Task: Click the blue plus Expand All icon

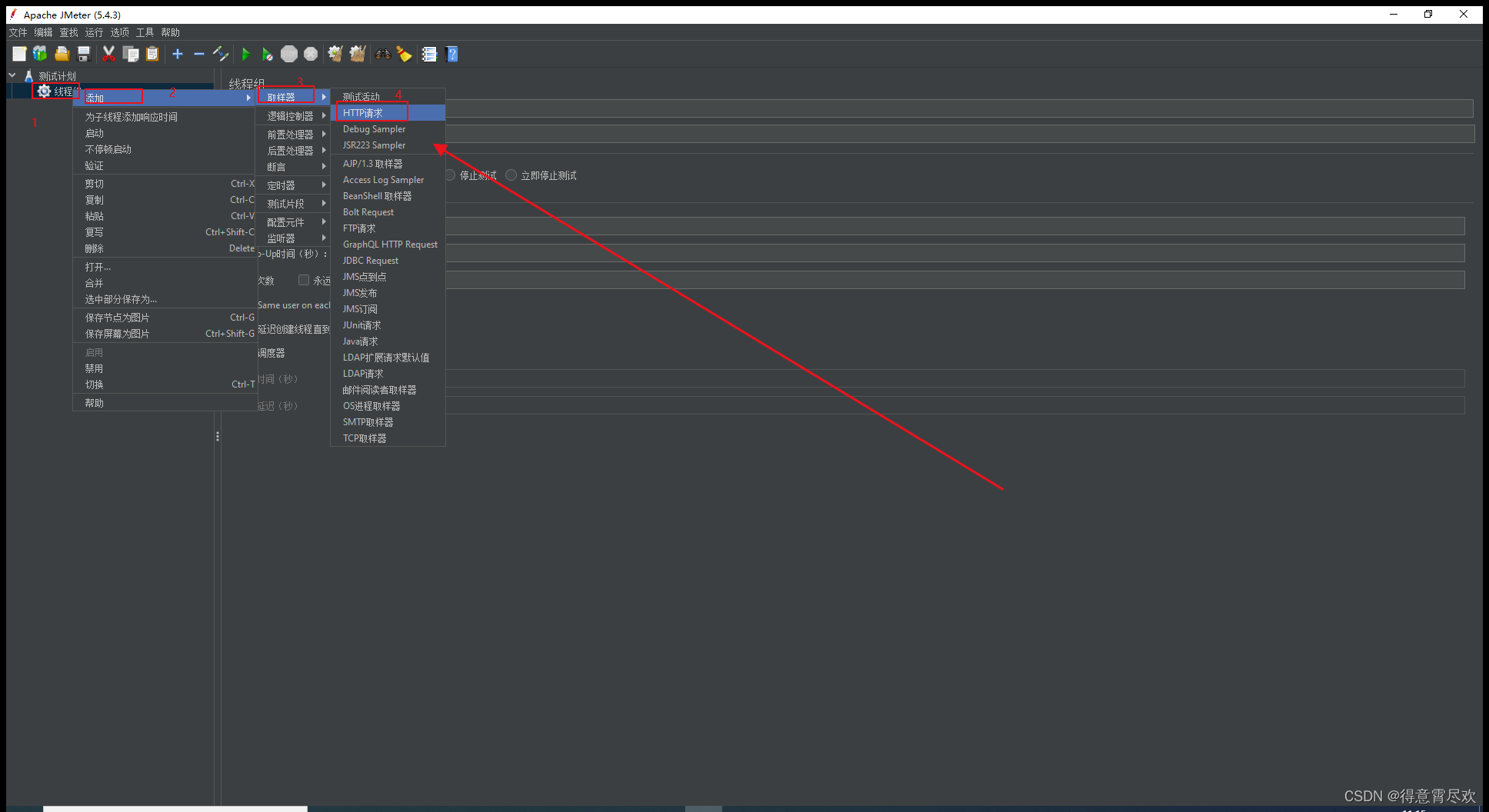Action: pyautogui.click(x=178, y=54)
